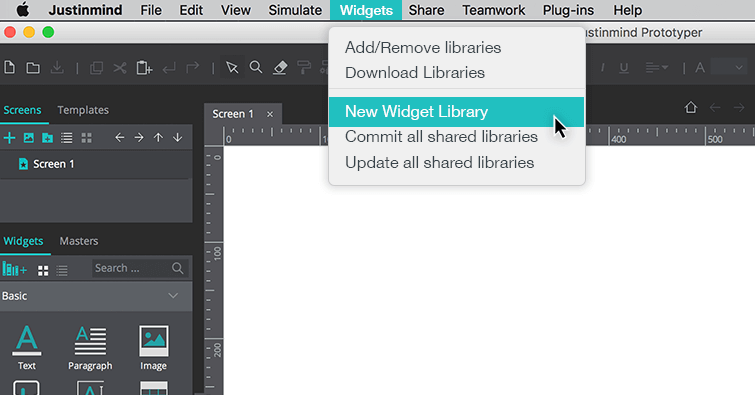Switch to the Templates tab
The height and width of the screenshot is (395, 755).
click(83, 110)
